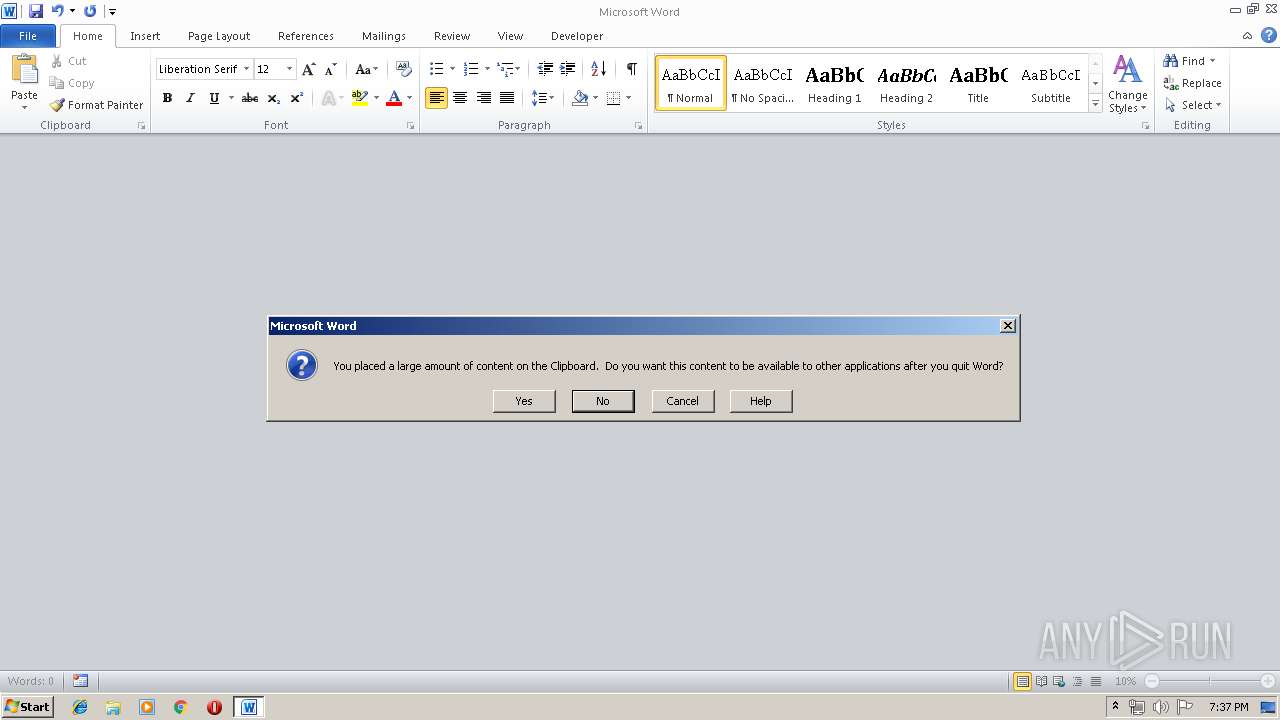
Task: Select Align Text Left
Action: [436, 98]
